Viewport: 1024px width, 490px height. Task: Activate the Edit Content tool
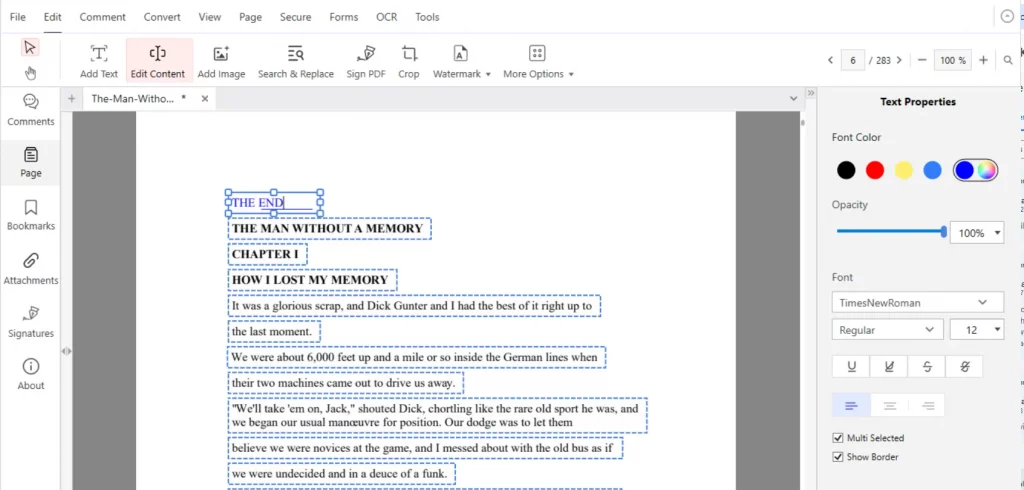point(158,61)
